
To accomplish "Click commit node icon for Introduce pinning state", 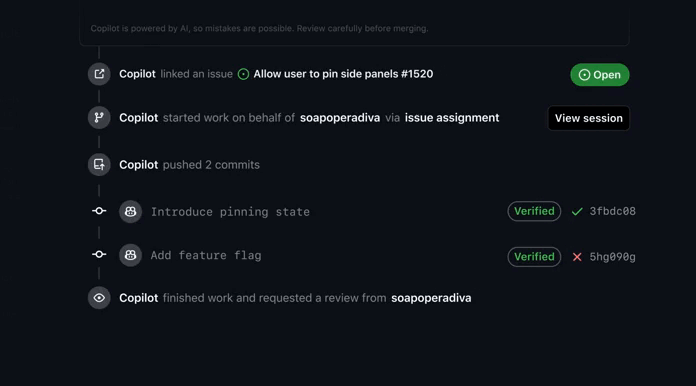I will point(99,211).
